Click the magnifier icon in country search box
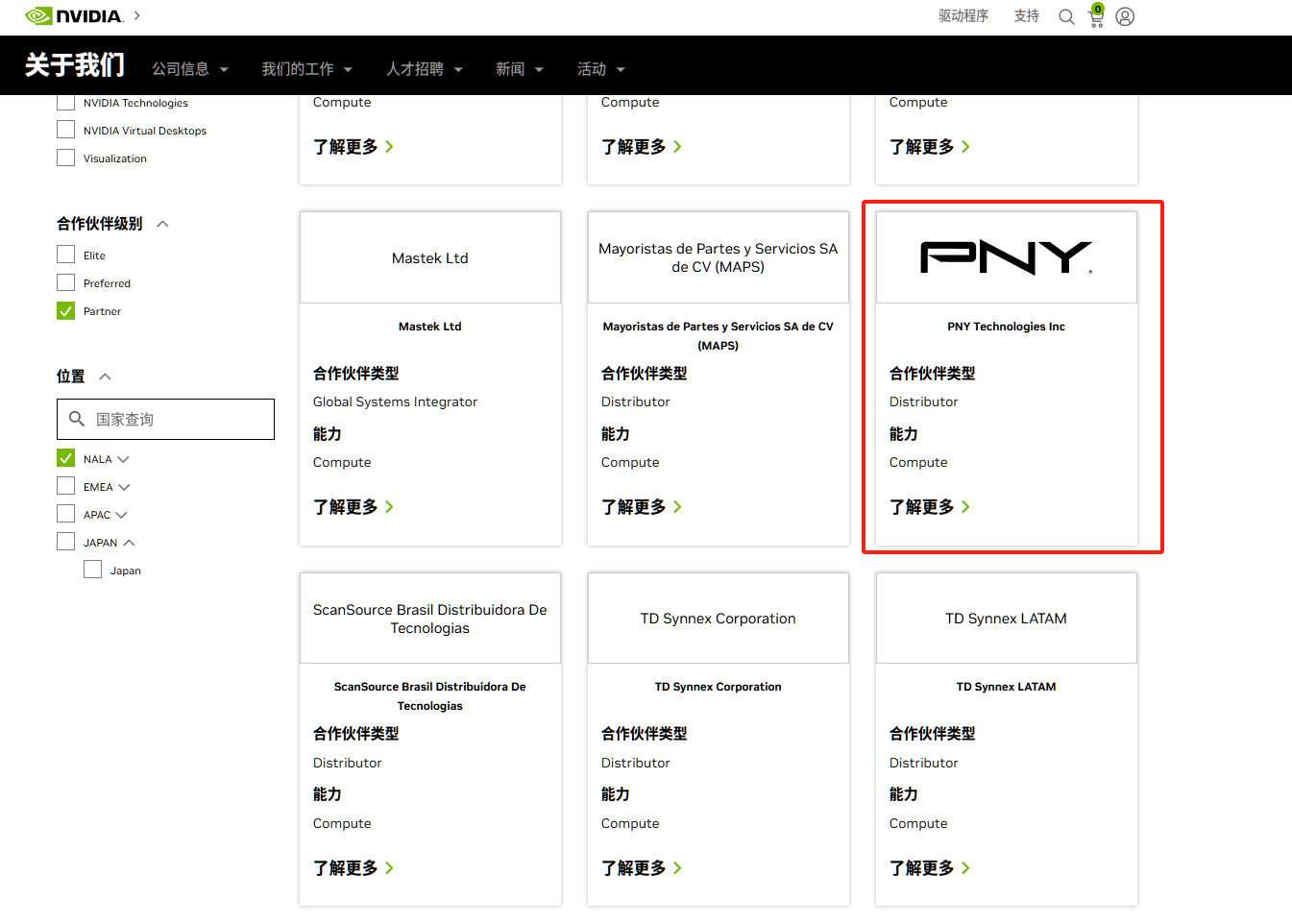1292x924 pixels. tap(77, 419)
